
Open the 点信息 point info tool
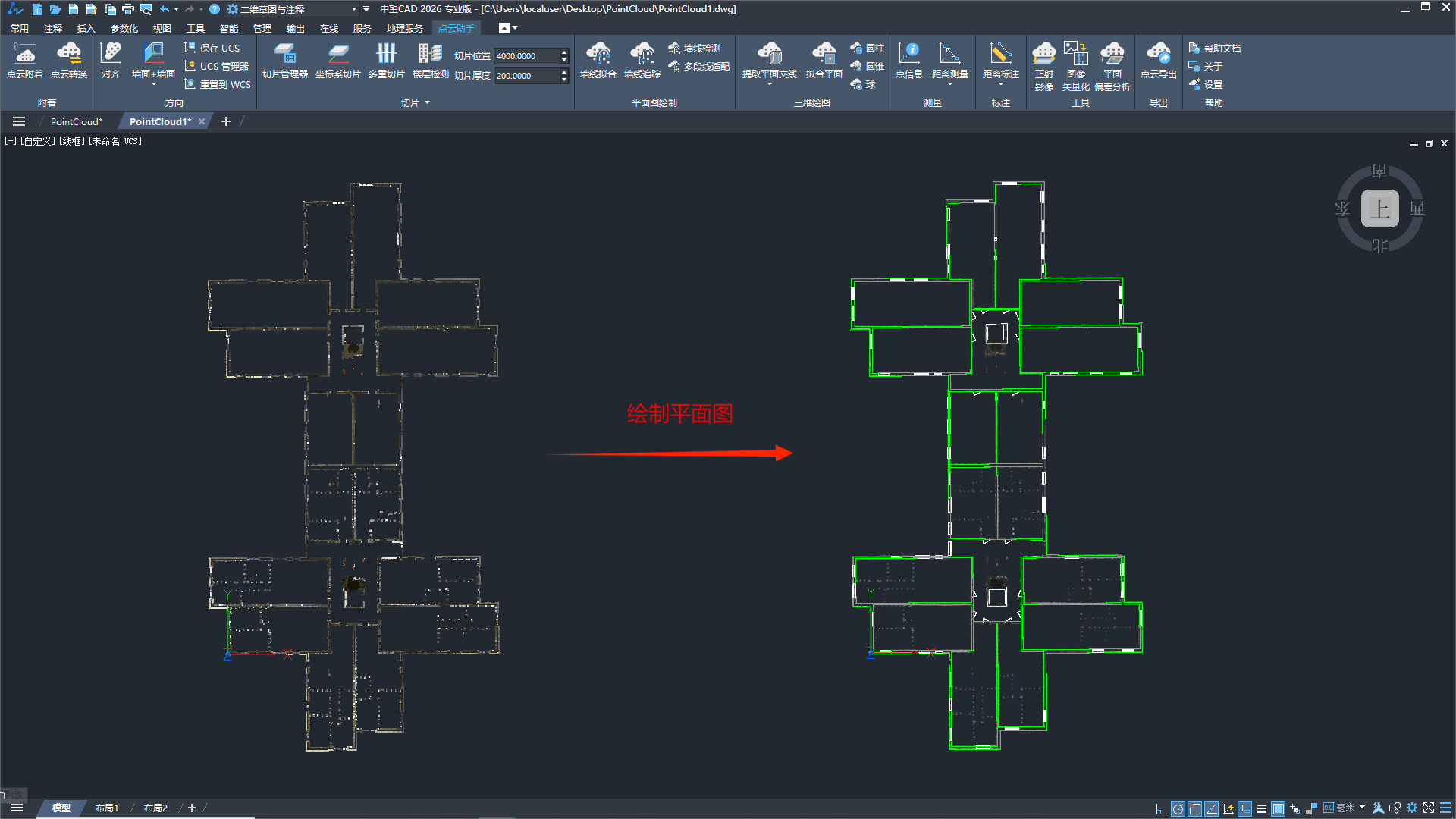[908, 61]
